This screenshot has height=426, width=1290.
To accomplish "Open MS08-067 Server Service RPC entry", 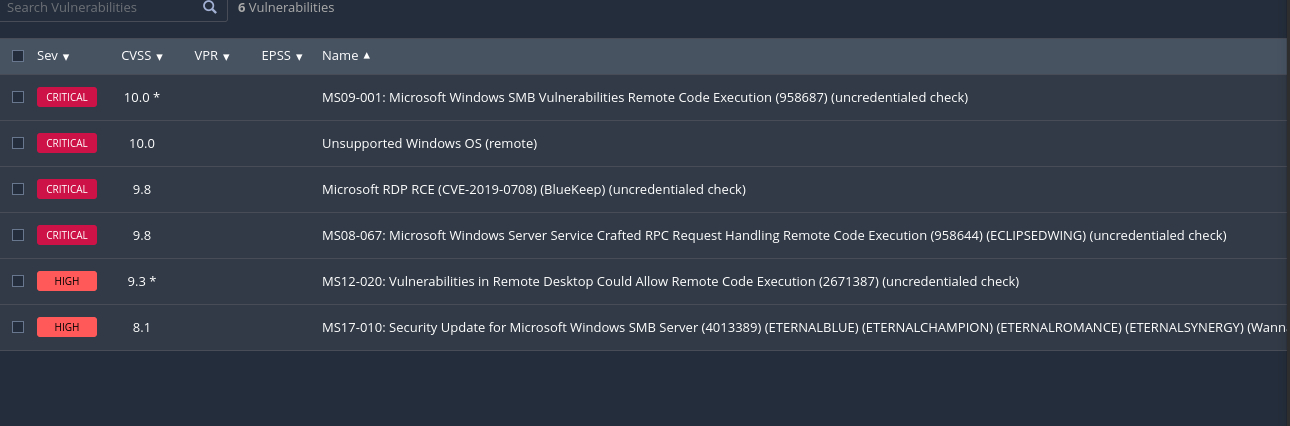I will point(773,235).
